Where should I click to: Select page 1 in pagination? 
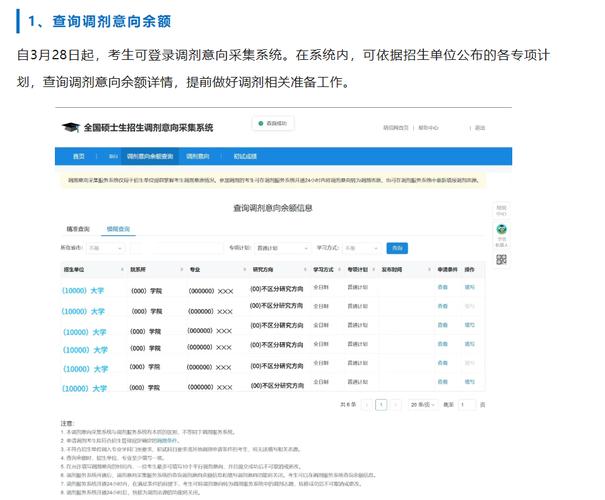[381, 404]
